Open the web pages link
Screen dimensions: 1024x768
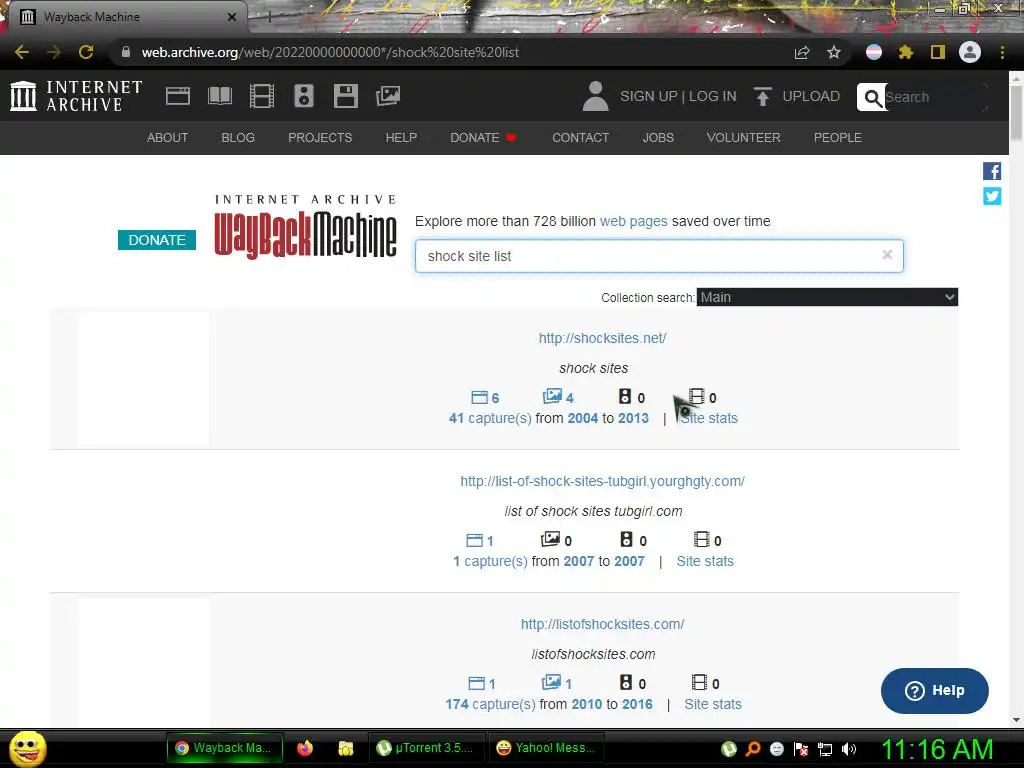633,221
